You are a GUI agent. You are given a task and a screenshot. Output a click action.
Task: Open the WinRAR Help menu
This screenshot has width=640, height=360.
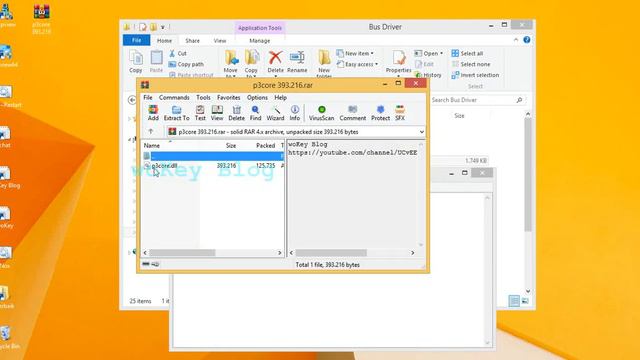(280, 98)
